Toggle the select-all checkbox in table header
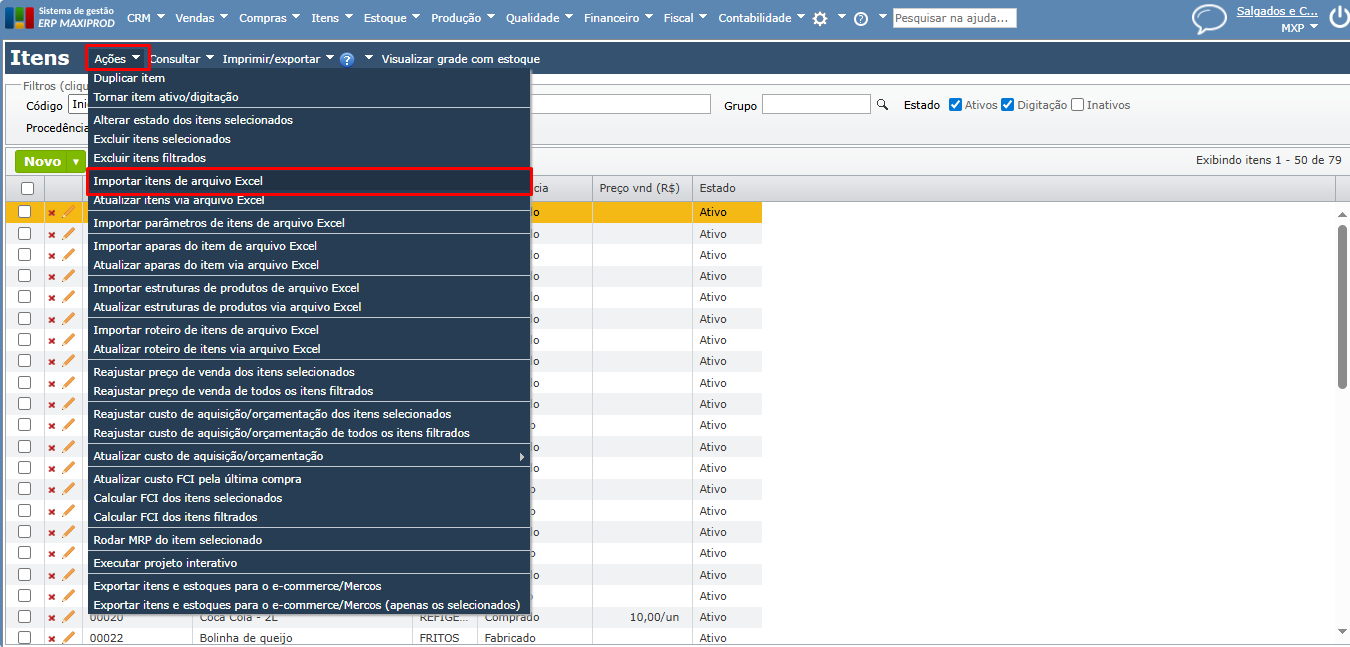 tap(27, 188)
